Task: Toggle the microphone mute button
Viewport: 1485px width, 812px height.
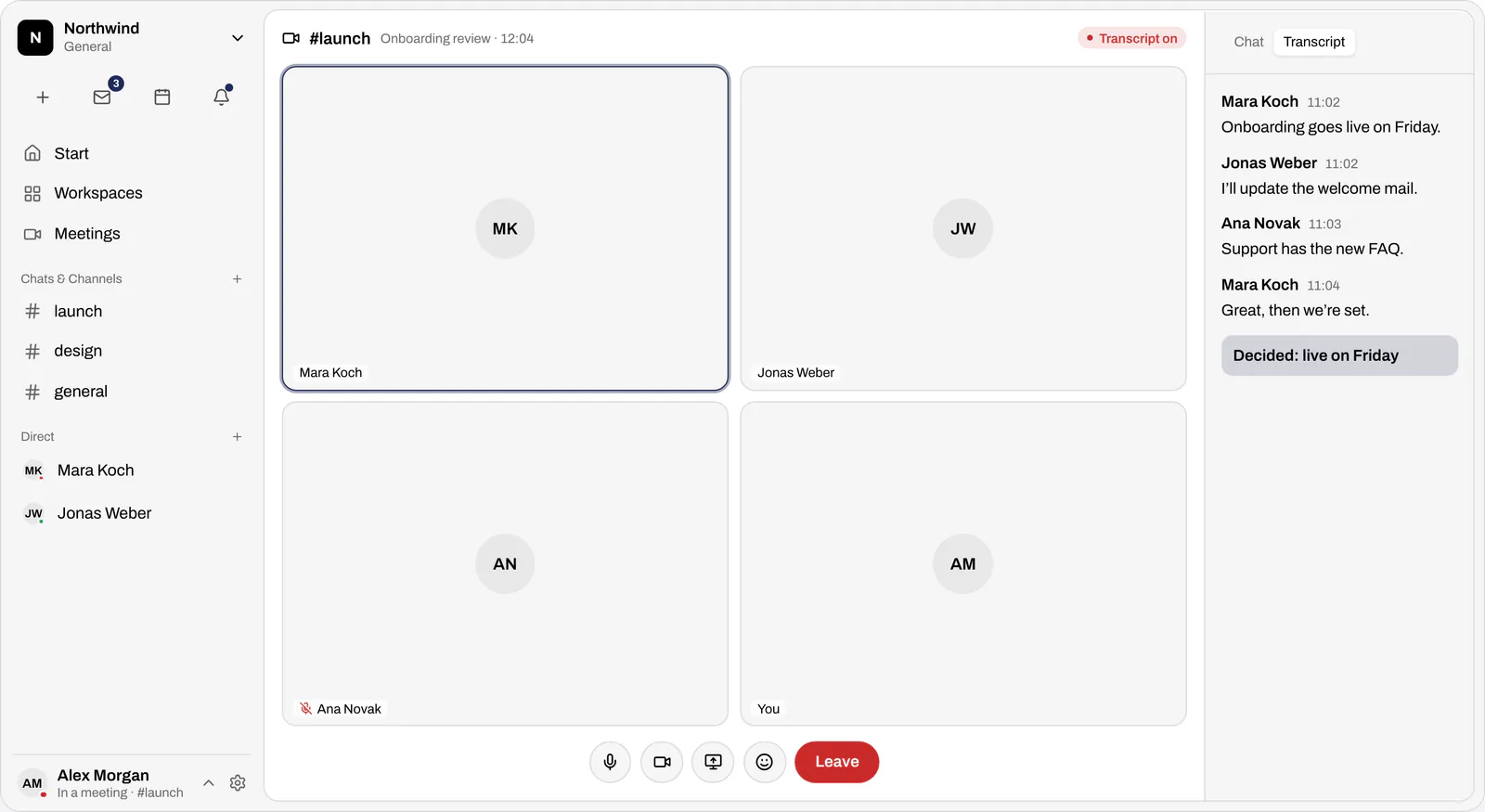Action: click(610, 762)
